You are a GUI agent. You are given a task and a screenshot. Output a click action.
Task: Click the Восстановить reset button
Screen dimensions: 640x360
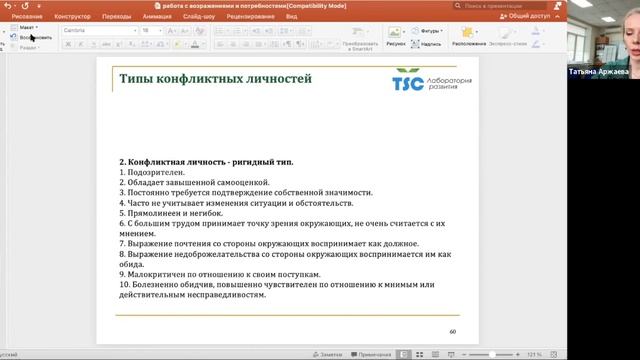click(31, 37)
